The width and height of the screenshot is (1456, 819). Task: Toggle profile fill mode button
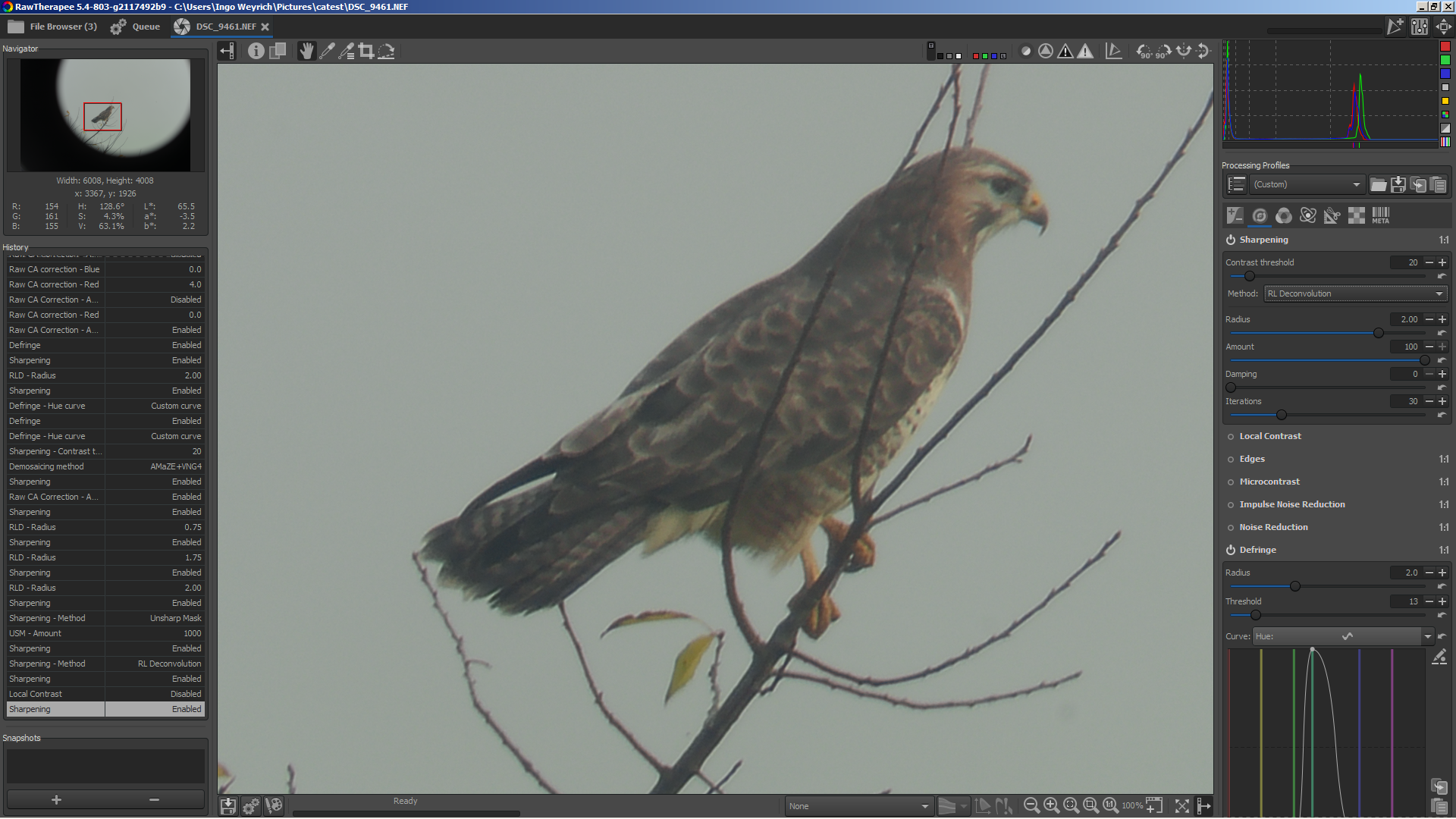[1237, 184]
